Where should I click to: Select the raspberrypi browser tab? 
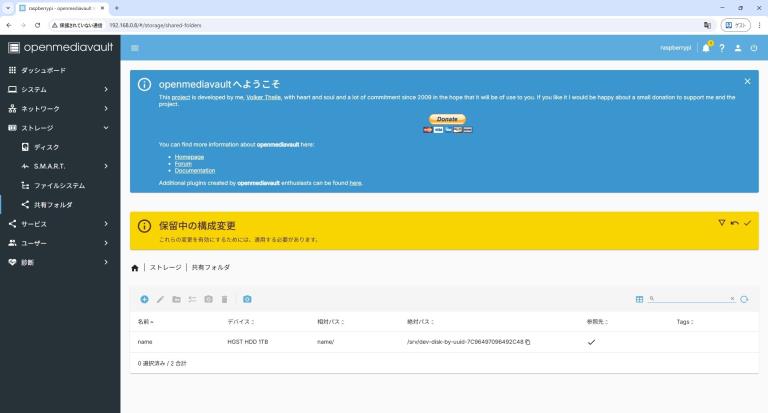(61, 8)
